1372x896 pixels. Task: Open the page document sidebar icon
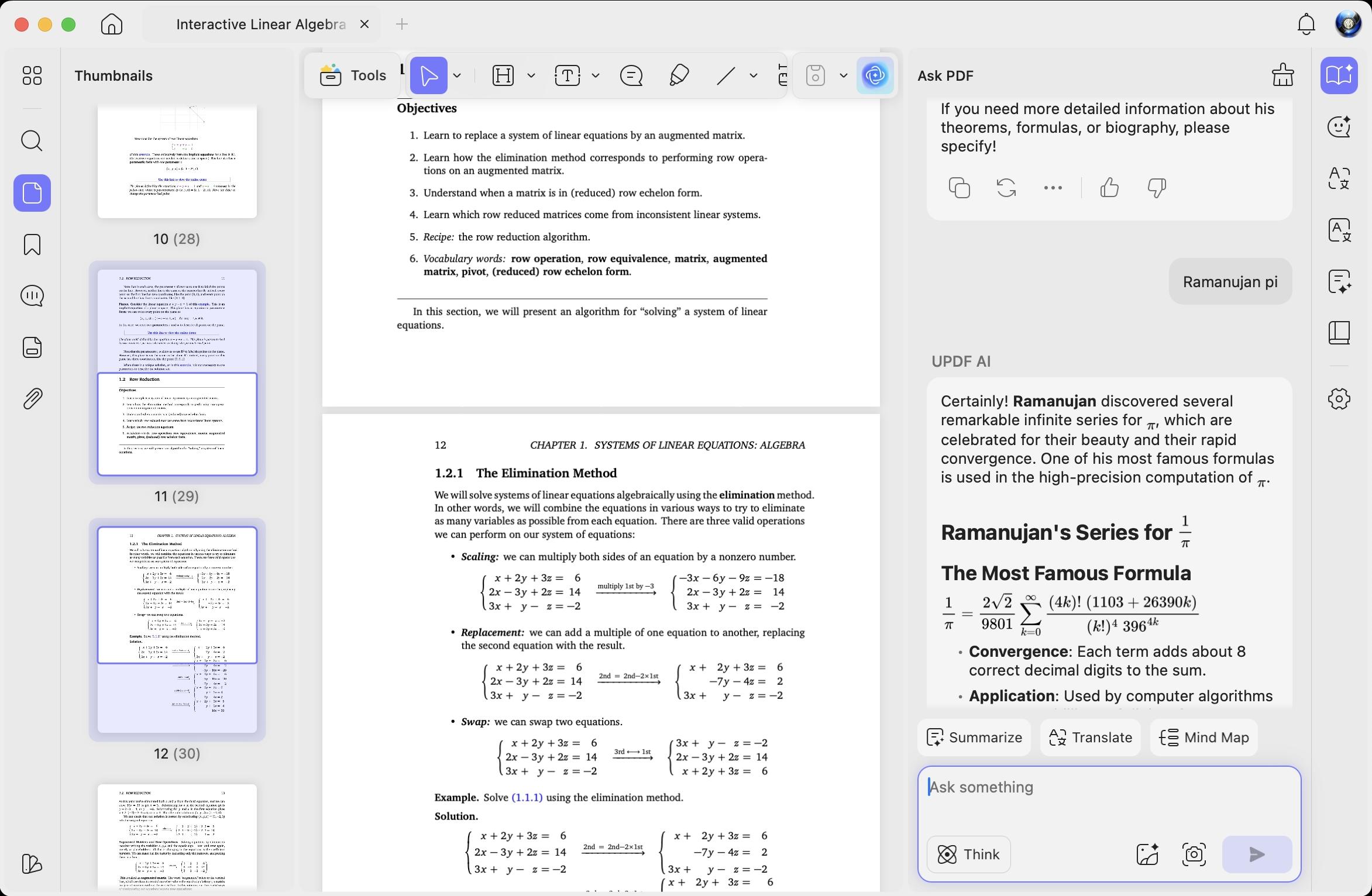pos(32,347)
